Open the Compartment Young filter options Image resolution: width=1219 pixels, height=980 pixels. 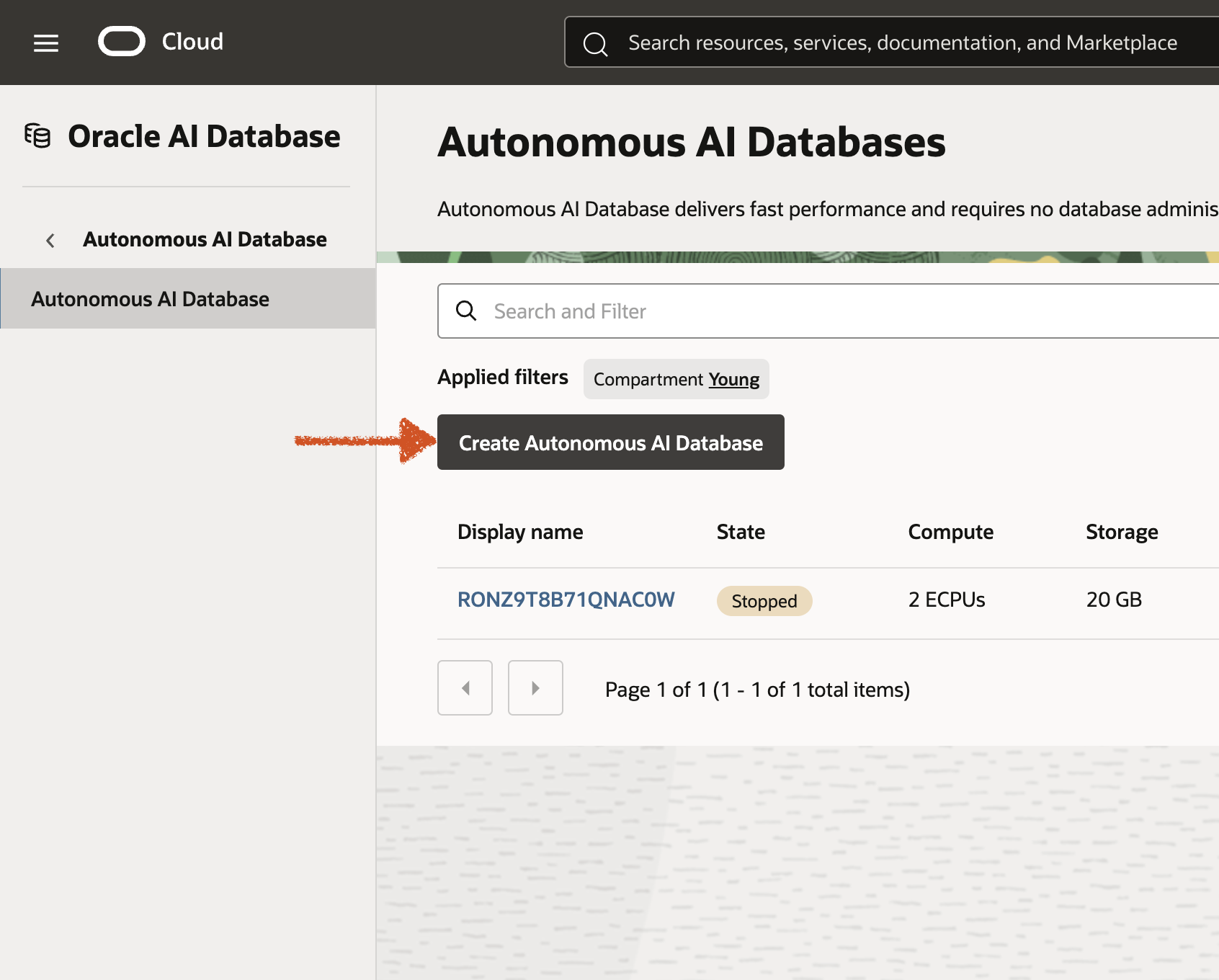(x=733, y=379)
